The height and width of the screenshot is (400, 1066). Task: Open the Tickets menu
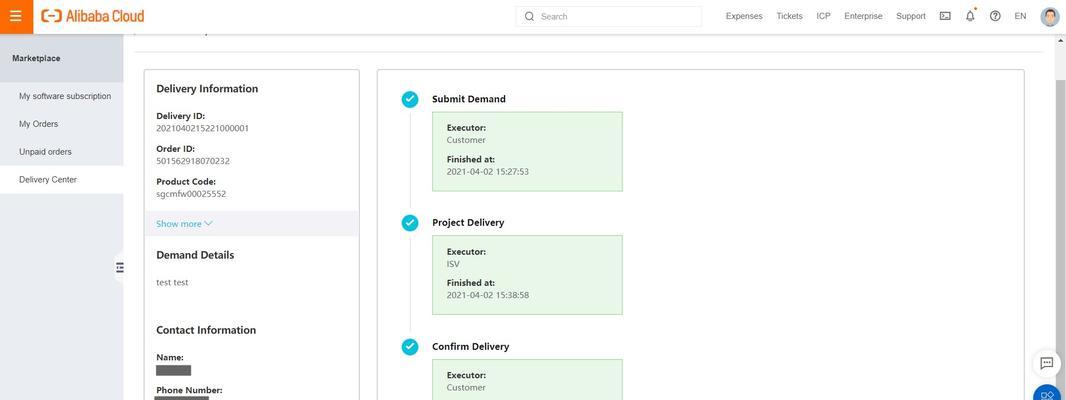[x=789, y=16]
